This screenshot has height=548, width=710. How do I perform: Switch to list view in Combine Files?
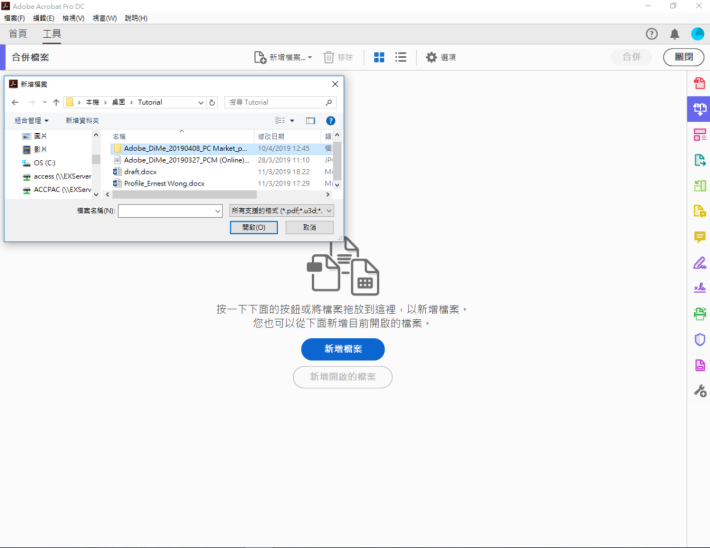[400, 58]
